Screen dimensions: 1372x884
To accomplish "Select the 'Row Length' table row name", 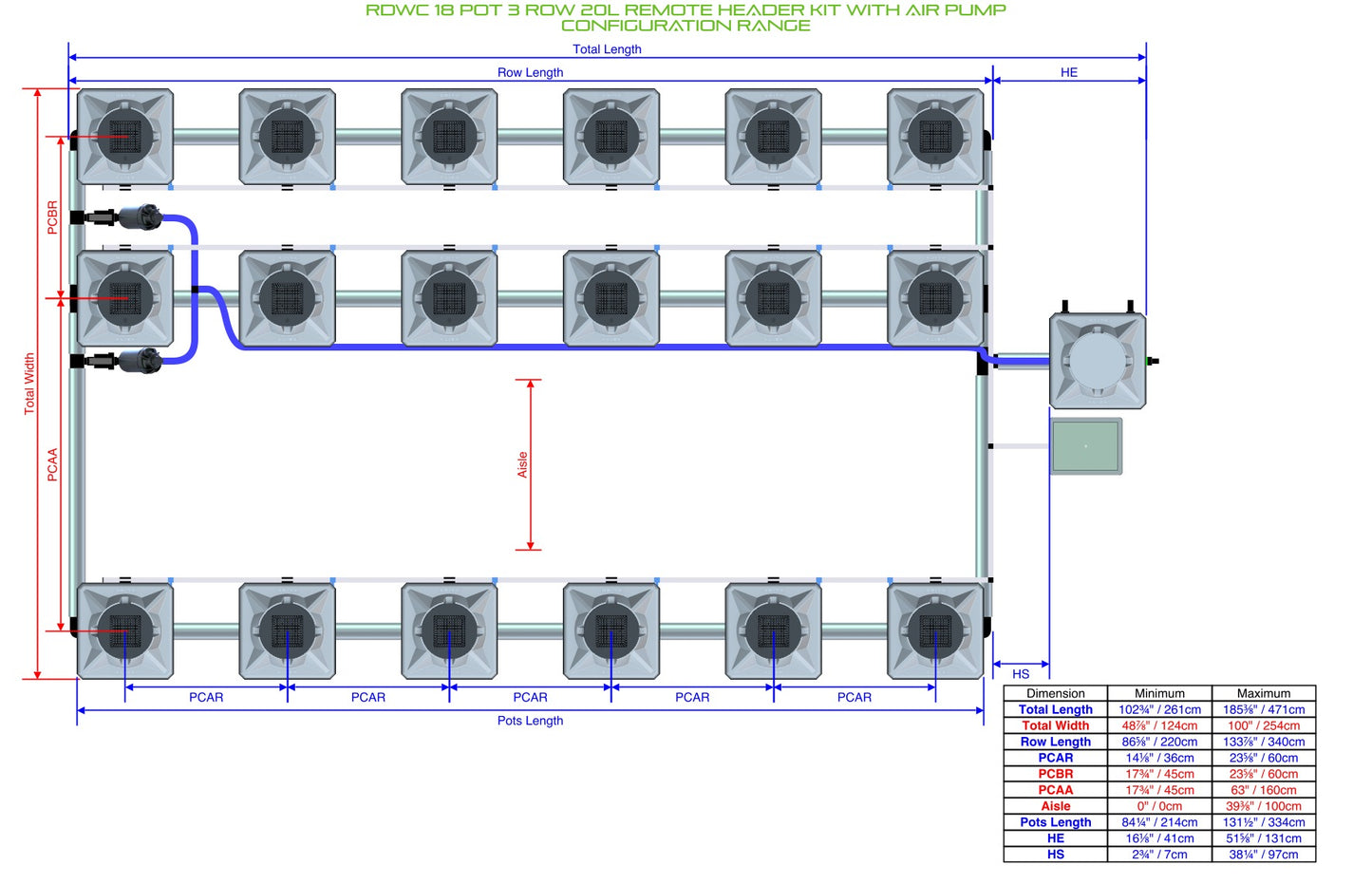I will pos(1056,743).
